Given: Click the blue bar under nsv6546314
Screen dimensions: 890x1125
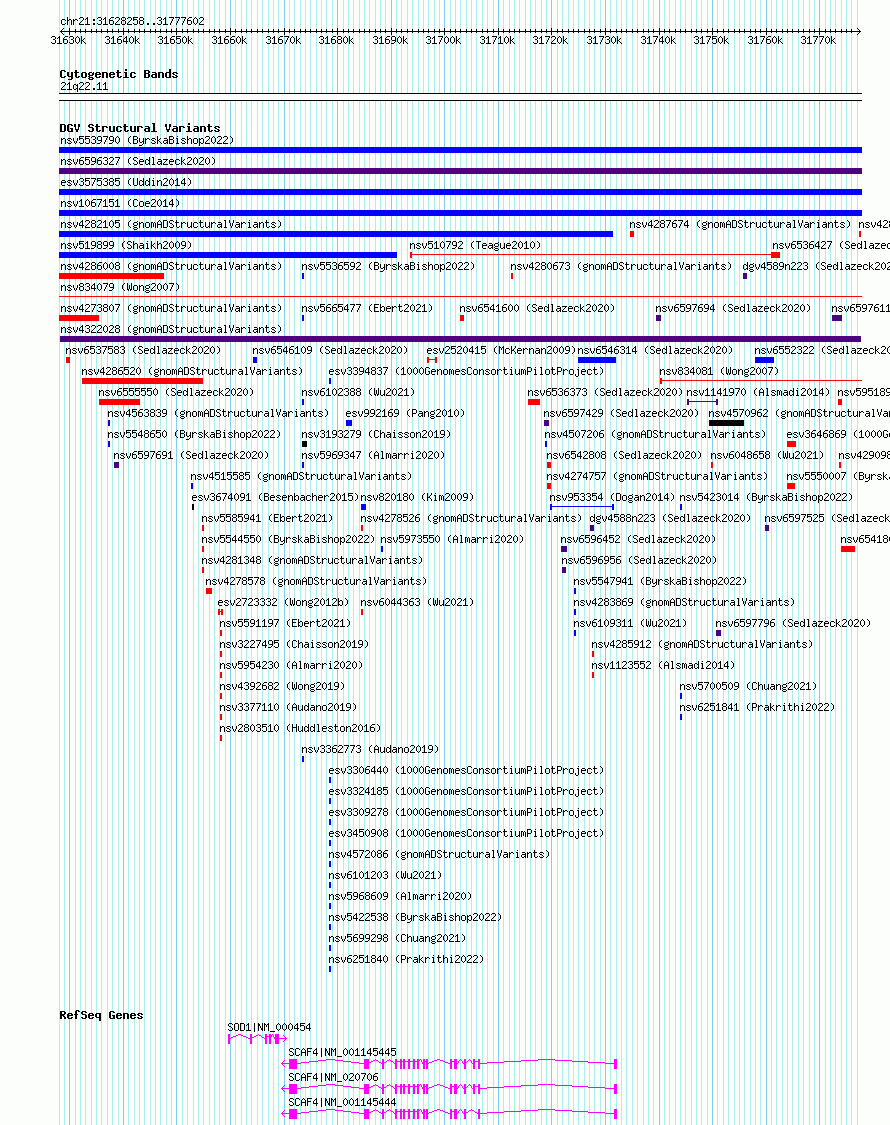Looking at the screenshot, I should (x=596, y=360).
